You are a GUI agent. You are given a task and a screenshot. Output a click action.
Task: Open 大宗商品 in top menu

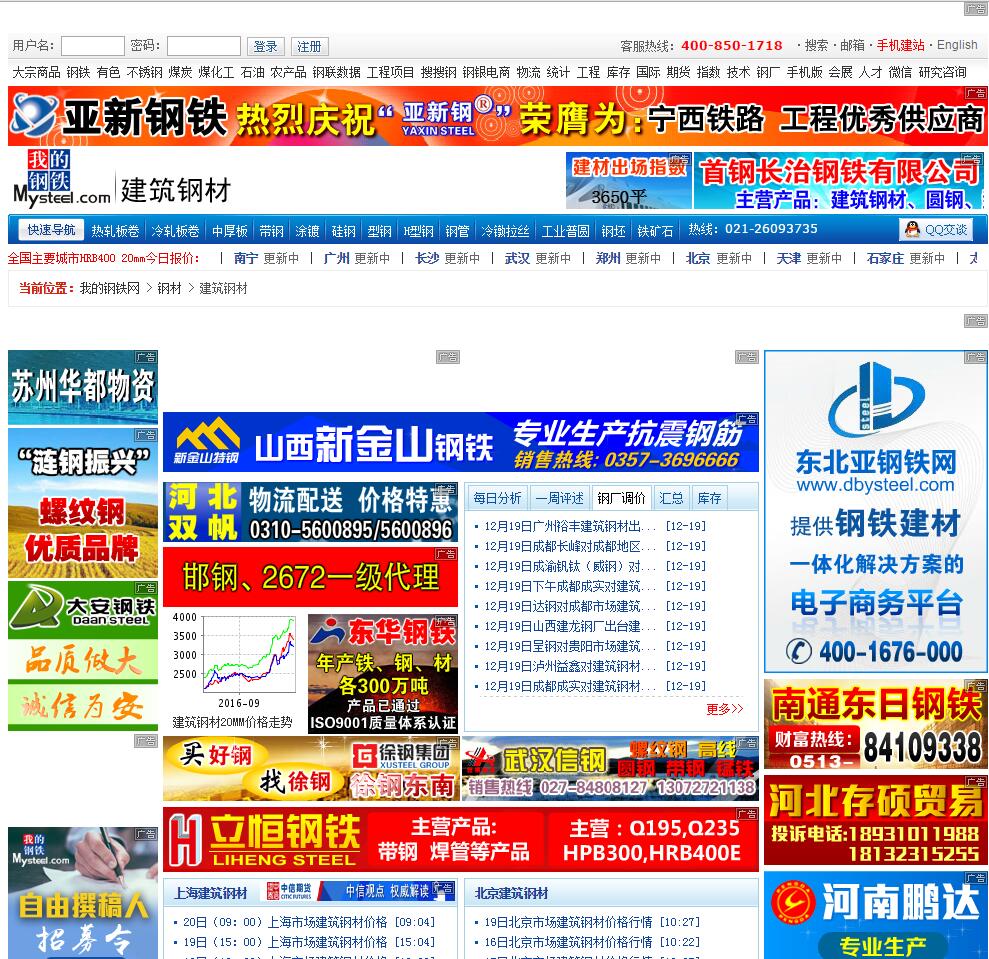[37, 73]
